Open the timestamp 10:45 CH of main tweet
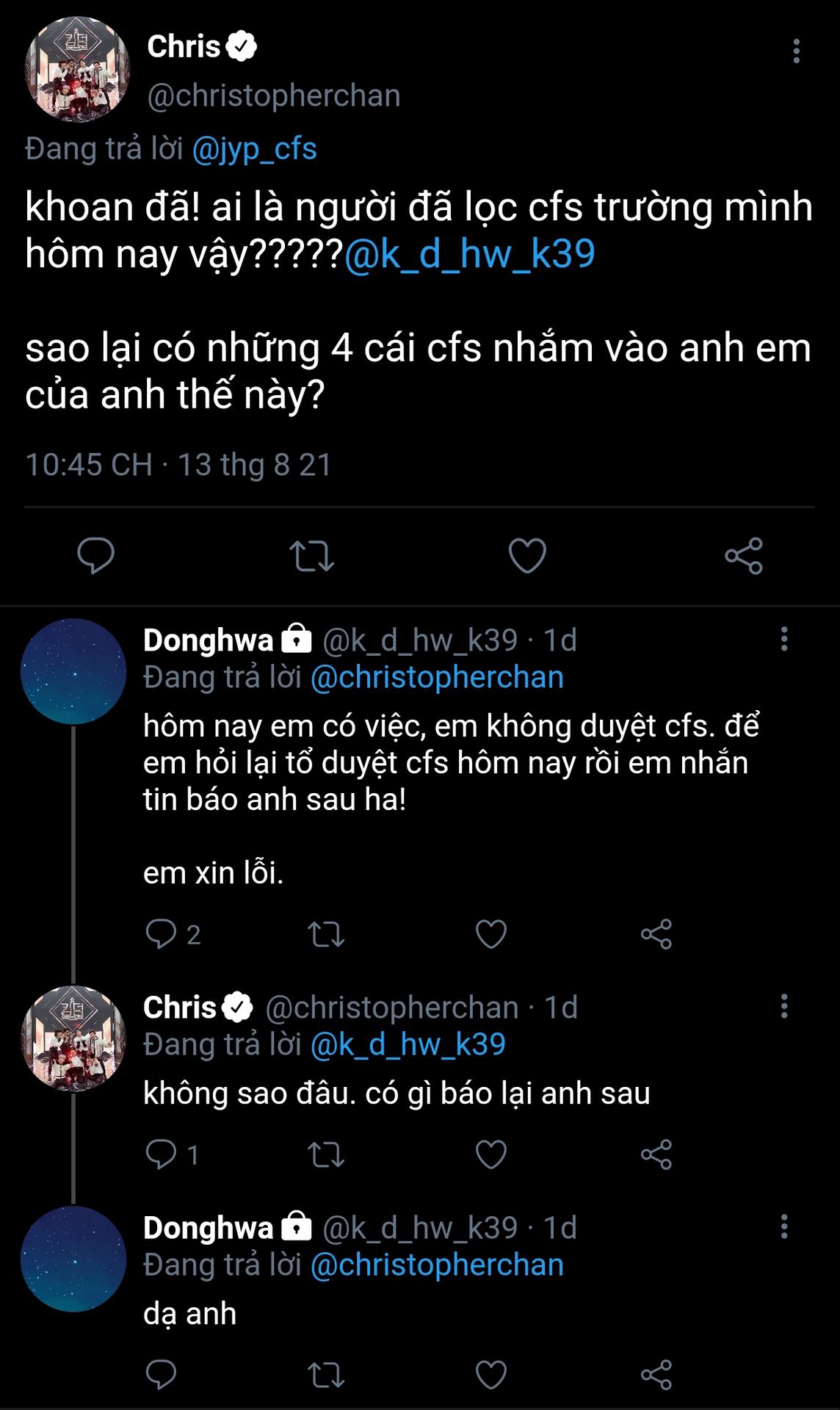This screenshot has height=1410, width=840. pos(89,465)
